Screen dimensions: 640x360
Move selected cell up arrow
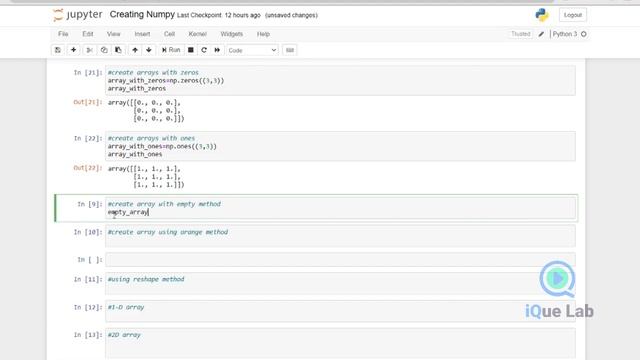pos(135,50)
